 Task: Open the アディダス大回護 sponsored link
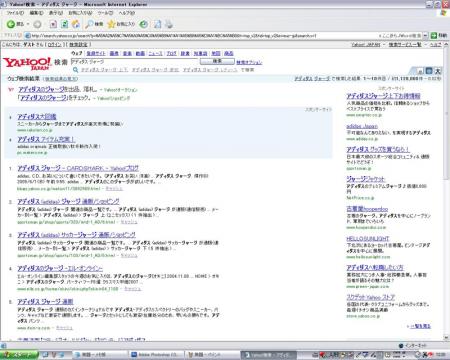[37, 117]
